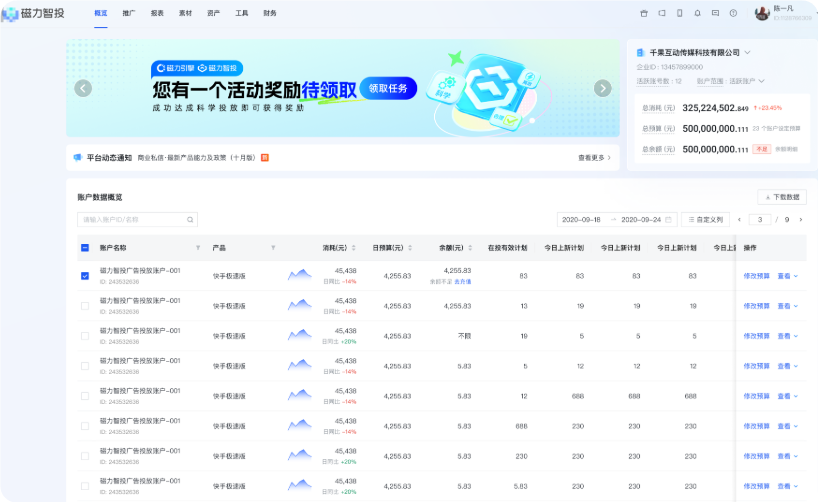Click 修改预算 in row with 在投有效计划 12
Viewport: 818px width, 502px height.
[x=756, y=396]
